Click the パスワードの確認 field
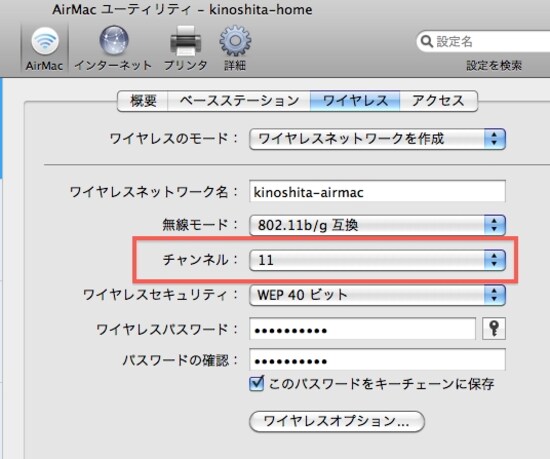Screen dimensions: 550x459 [x=377, y=359]
